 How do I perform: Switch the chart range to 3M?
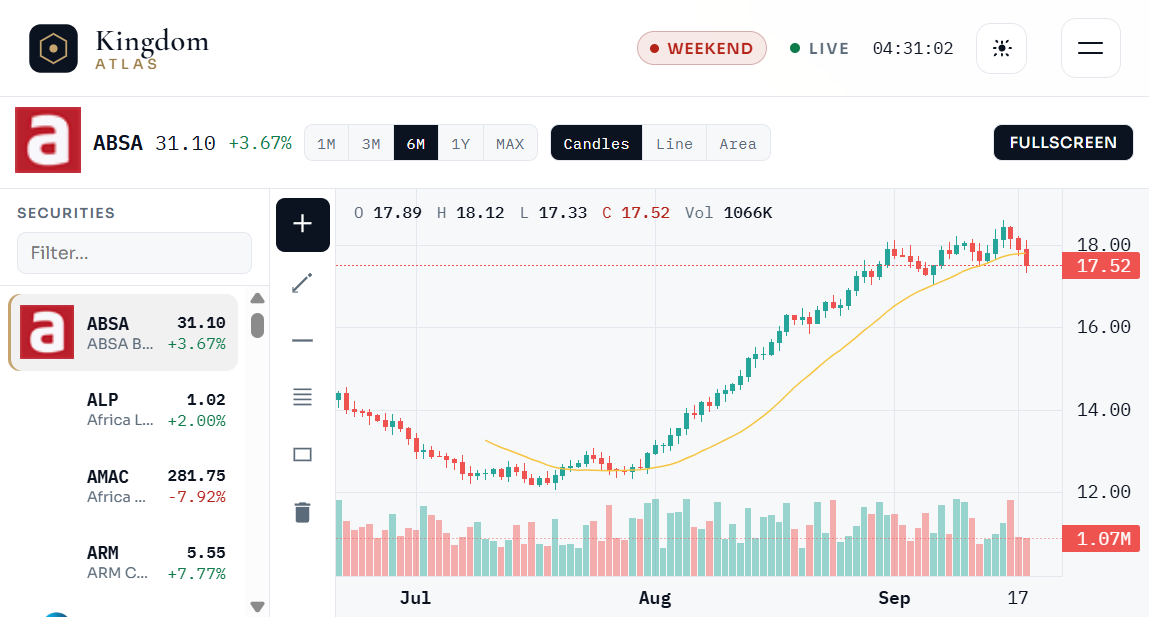(372, 143)
